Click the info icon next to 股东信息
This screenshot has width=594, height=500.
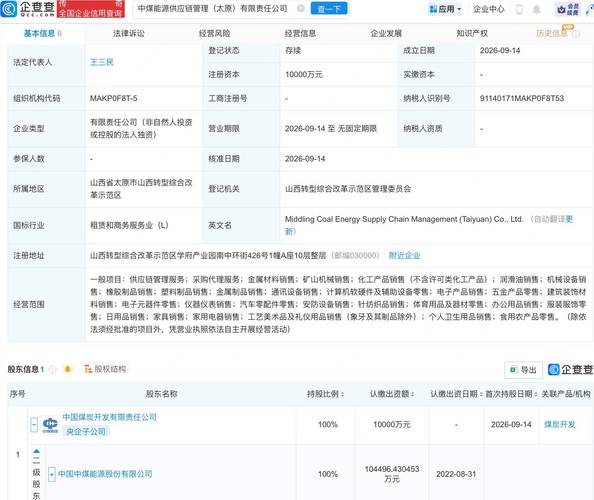pos(53,369)
